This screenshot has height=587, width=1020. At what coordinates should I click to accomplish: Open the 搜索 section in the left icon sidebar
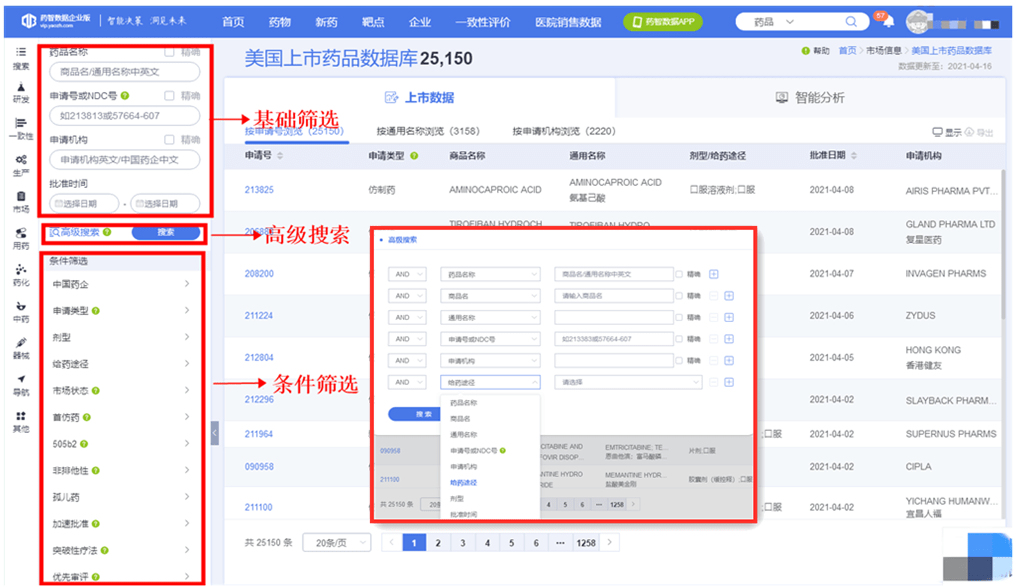pyautogui.click(x=21, y=58)
